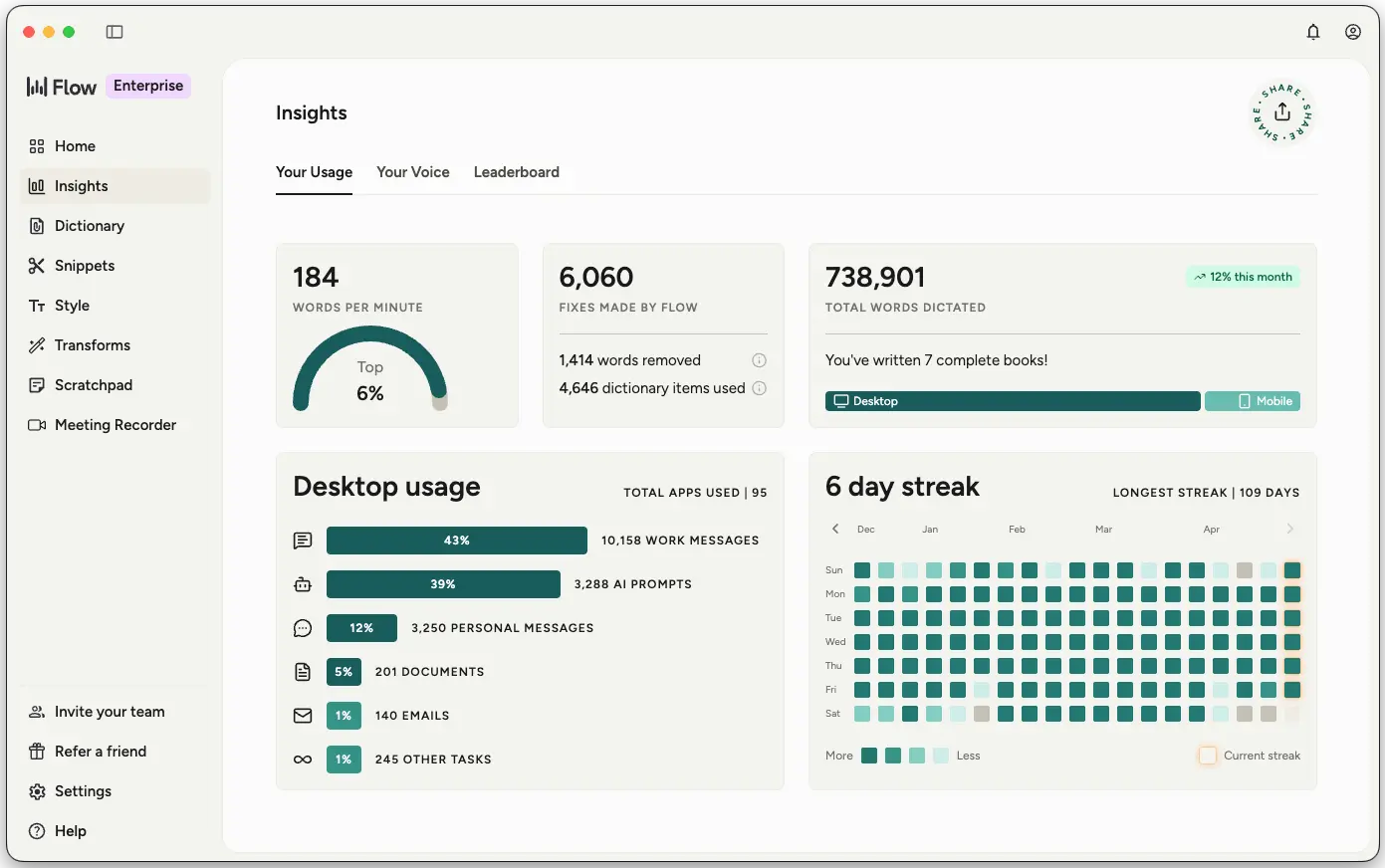Open Home in the sidebar
1385x868 pixels.
(x=115, y=146)
